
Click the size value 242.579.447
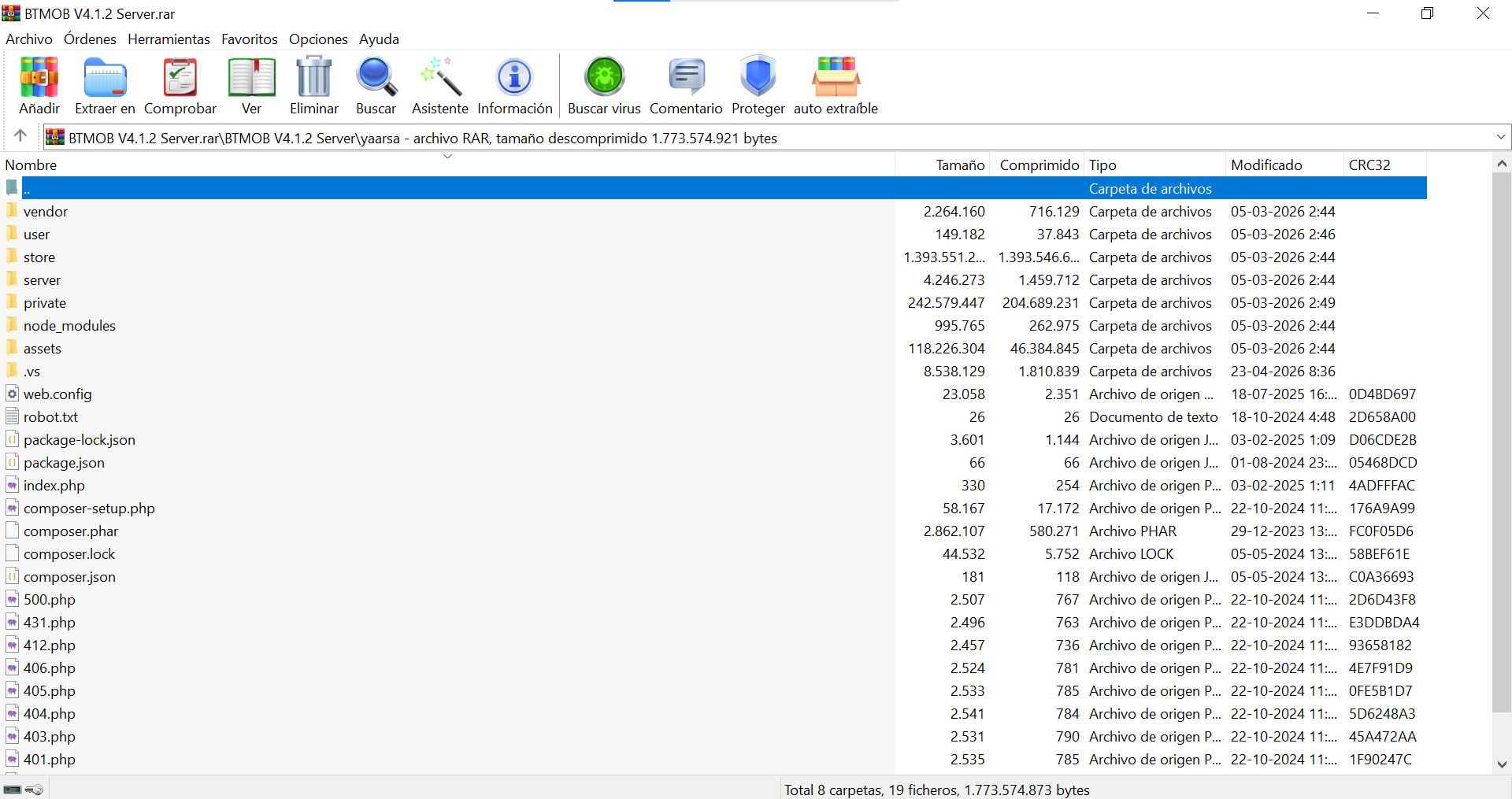coord(946,303)
